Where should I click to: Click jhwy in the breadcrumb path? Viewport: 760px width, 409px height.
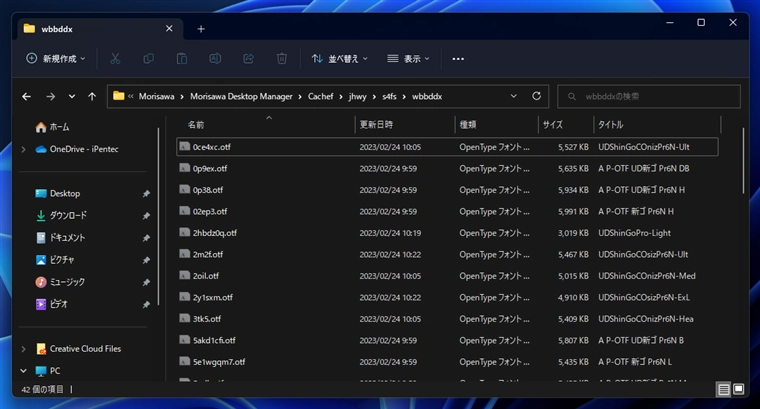358,96
